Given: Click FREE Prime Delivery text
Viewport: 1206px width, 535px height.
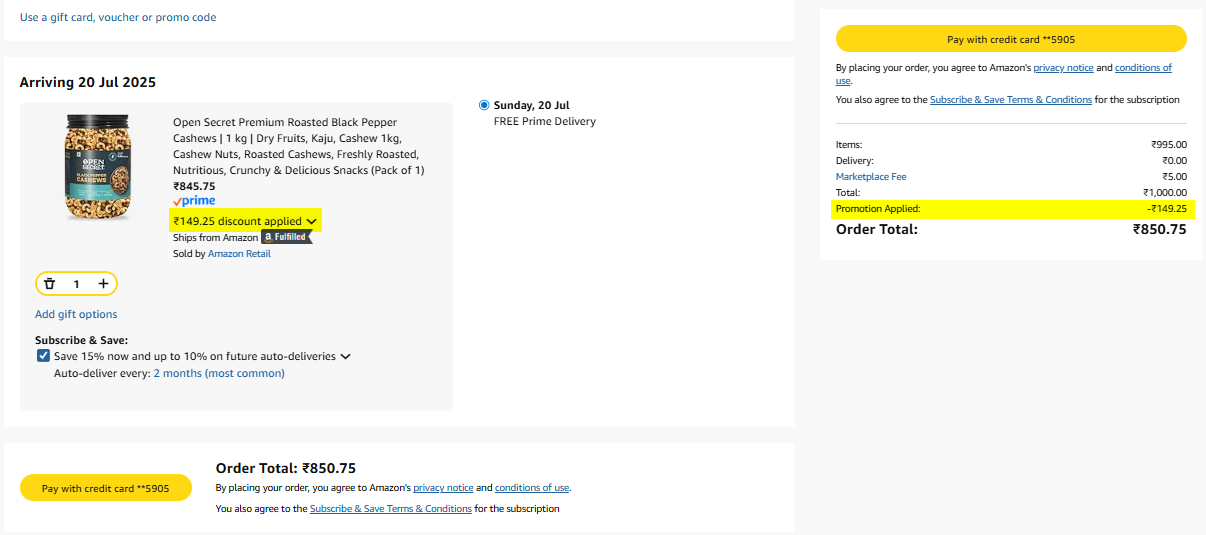Looking at the screenshot, I should click(x=545, y=121).
